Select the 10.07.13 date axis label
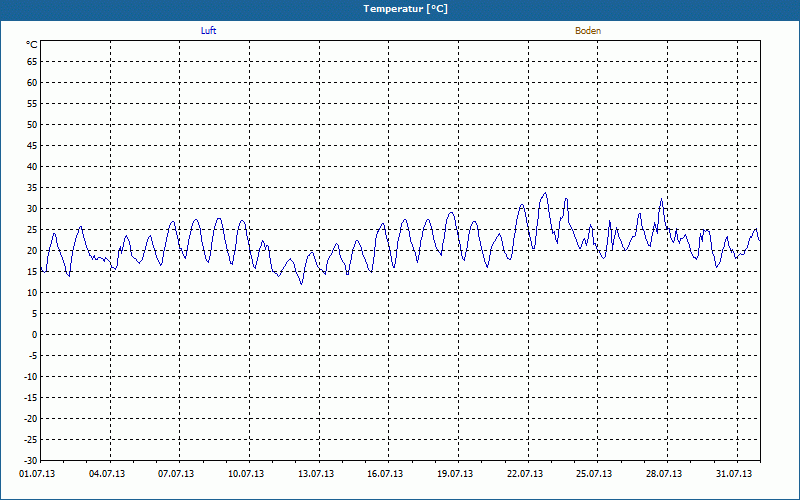Image resolution: width=800 pixels, height=500 pixels. [246, 474]
